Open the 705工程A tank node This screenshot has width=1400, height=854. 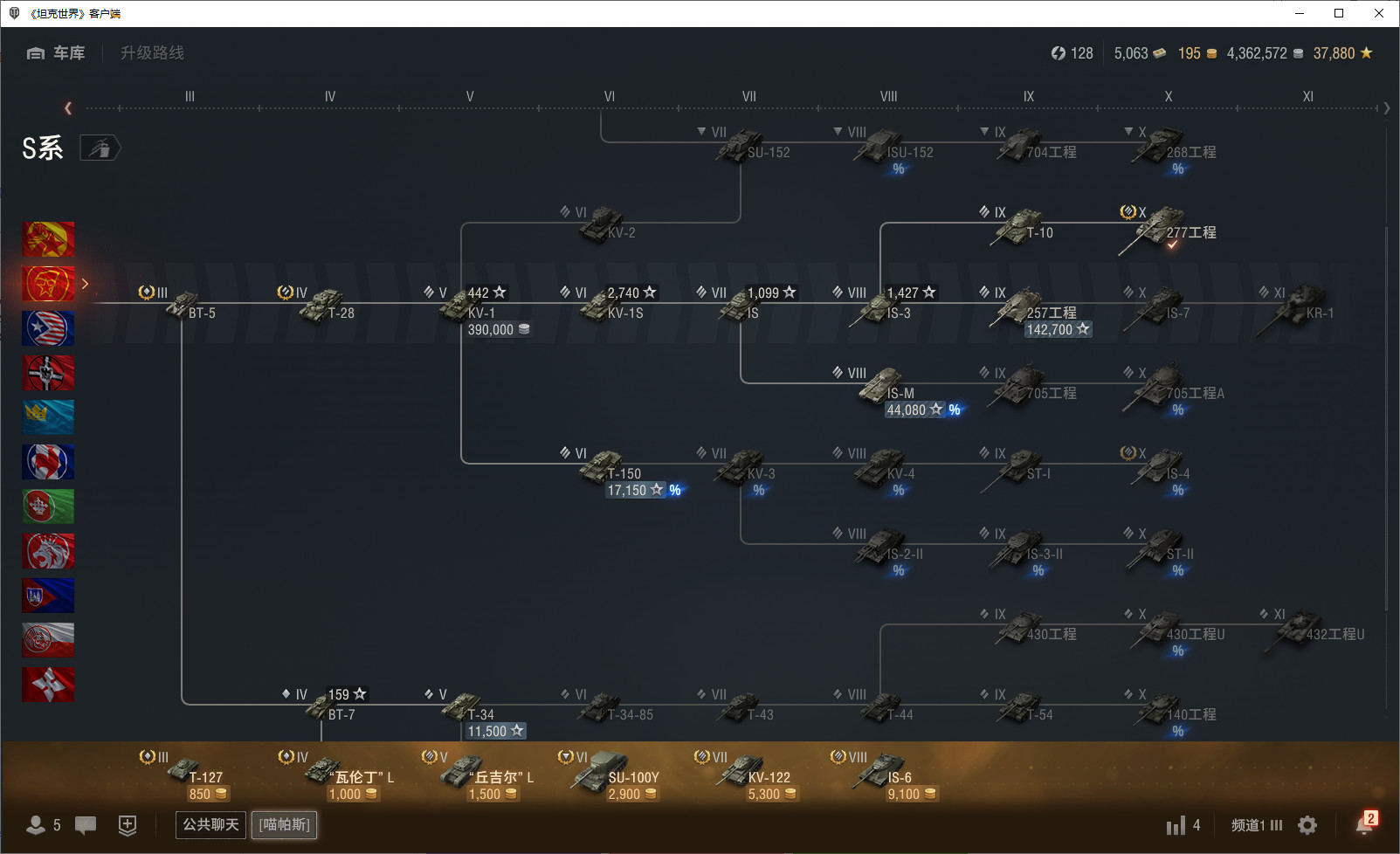pos(1175,389)
